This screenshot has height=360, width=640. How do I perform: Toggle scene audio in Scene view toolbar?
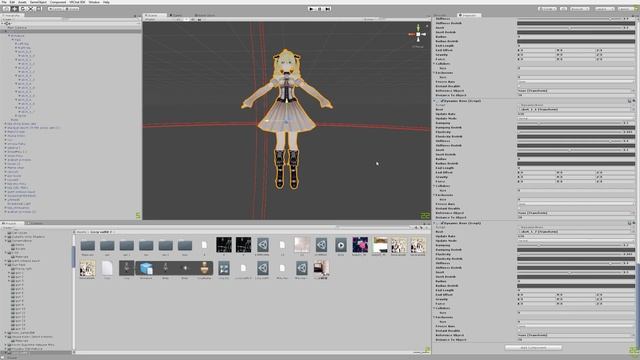click(192, 19)
